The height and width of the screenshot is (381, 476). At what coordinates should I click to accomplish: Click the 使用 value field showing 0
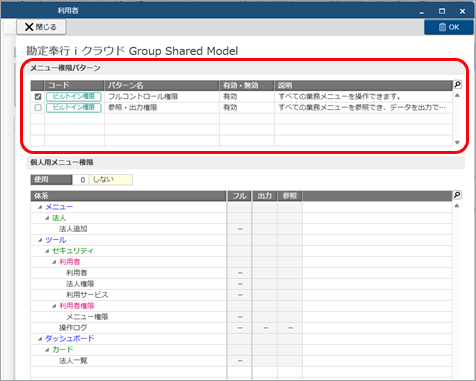point(80,180)
